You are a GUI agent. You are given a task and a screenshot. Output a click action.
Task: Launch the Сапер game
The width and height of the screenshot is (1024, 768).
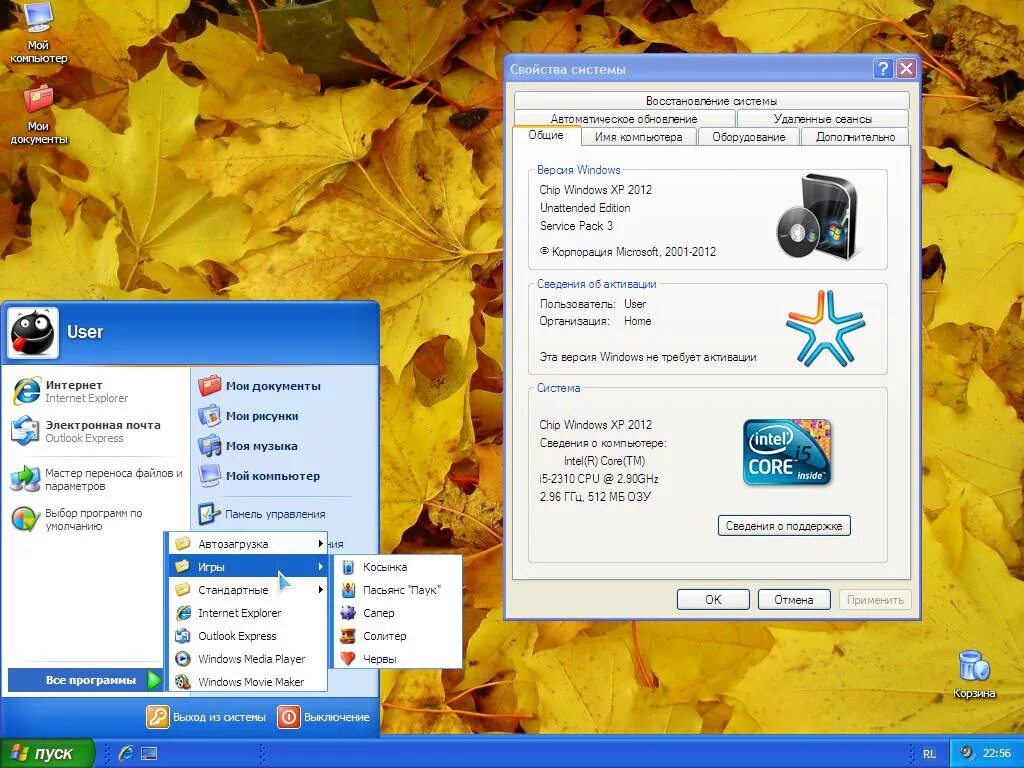[x=397, y=613]
